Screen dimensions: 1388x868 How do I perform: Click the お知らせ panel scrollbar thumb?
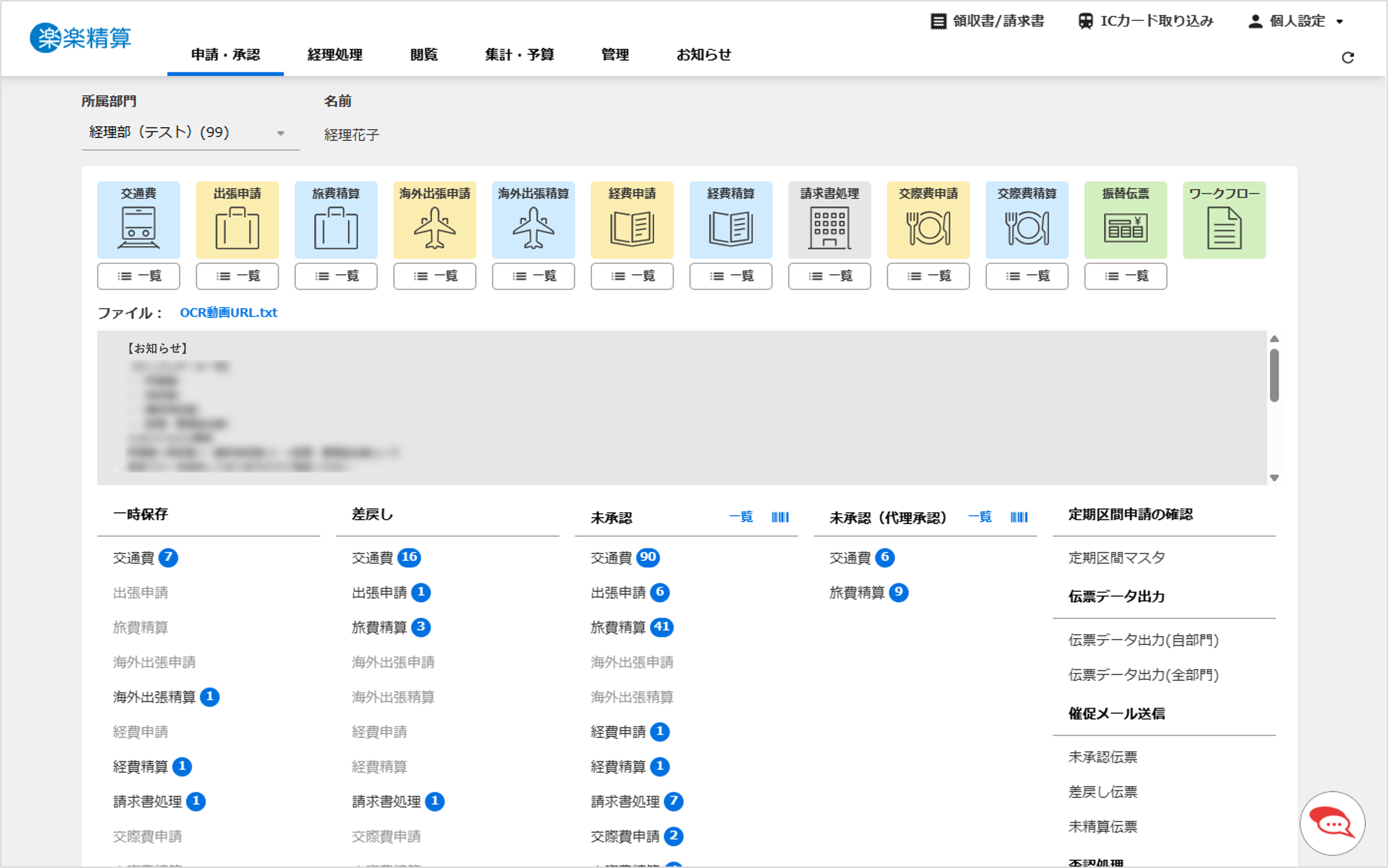pyautogui.click(x=1274, y=376)
